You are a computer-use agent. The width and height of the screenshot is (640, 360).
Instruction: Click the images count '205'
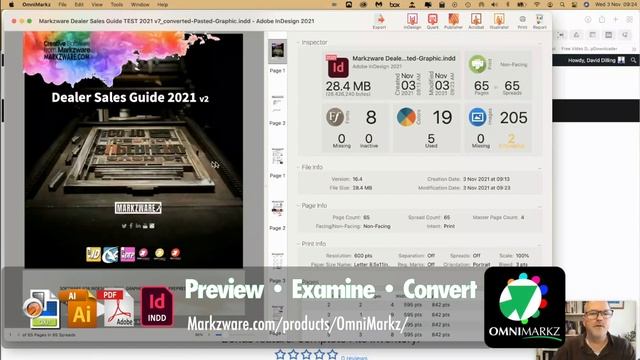513,118
